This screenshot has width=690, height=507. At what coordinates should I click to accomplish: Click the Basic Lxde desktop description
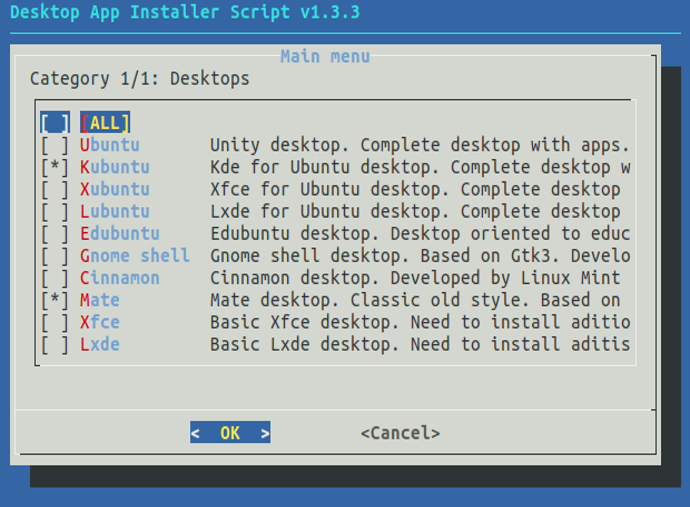[420, 344]
